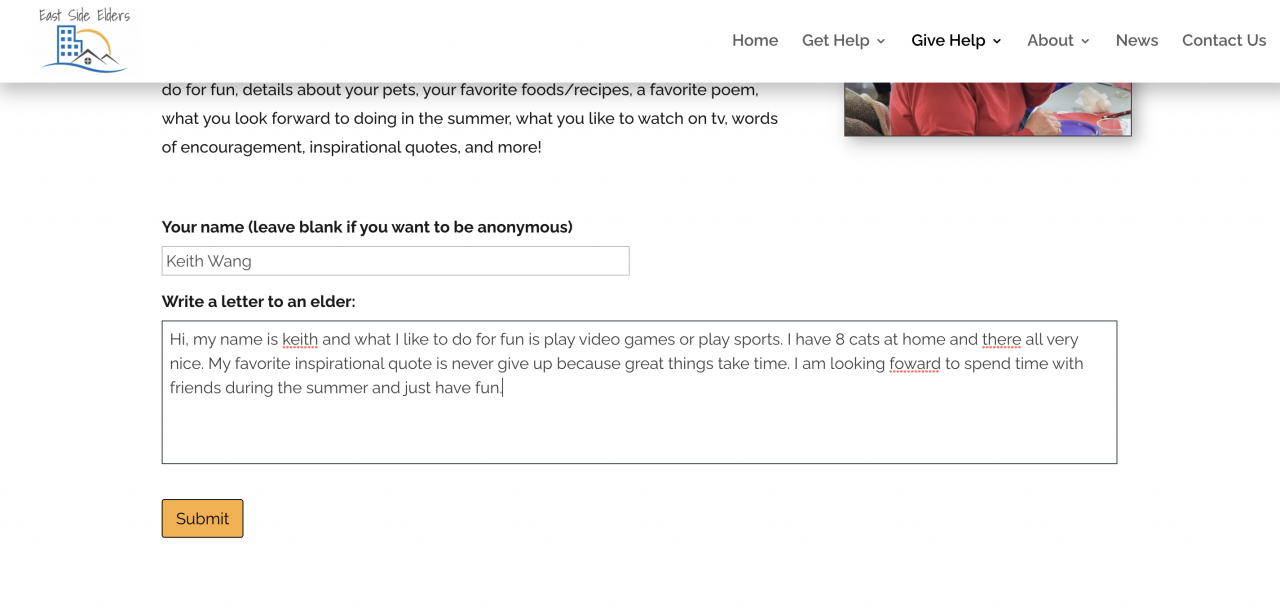1280x610 pixels.
Task: Open the About menu item
Action: coord(1049,41)
